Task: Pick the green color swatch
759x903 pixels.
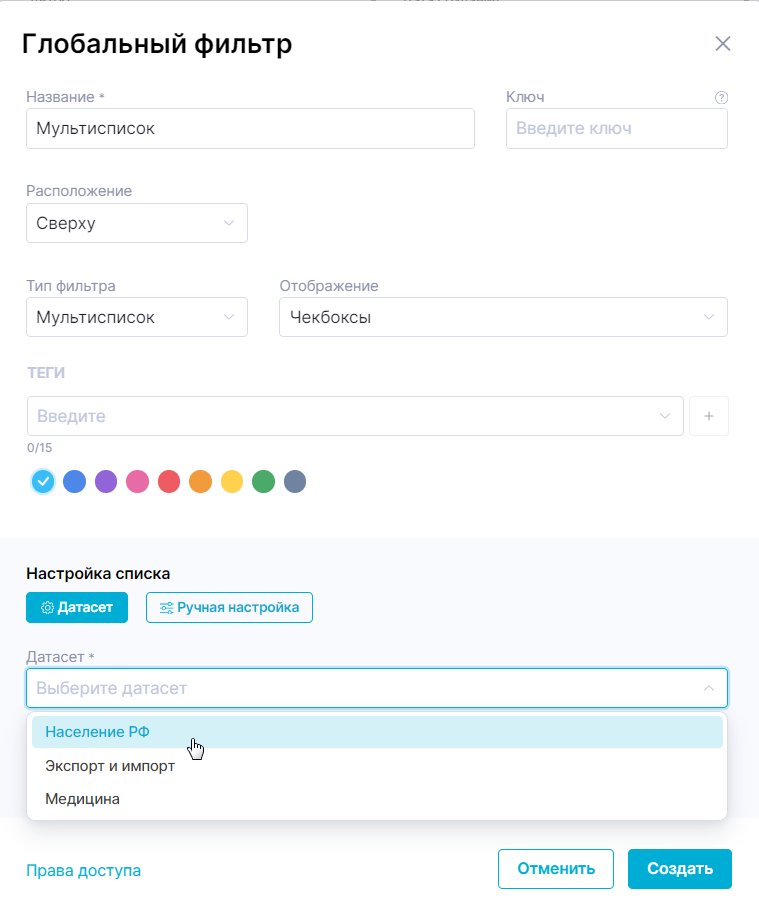Action: [x=263, y=482]
